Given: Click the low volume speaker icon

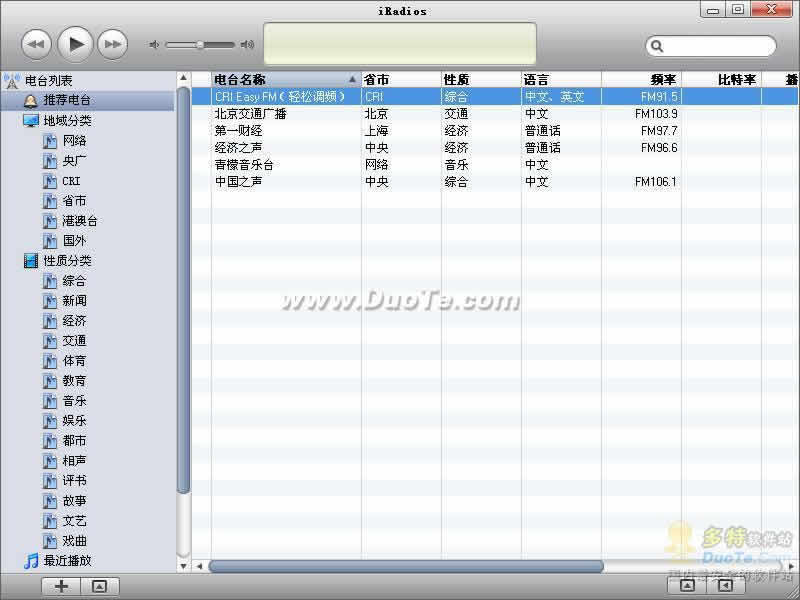Looking at the screenshot, I should click(154, 45).
